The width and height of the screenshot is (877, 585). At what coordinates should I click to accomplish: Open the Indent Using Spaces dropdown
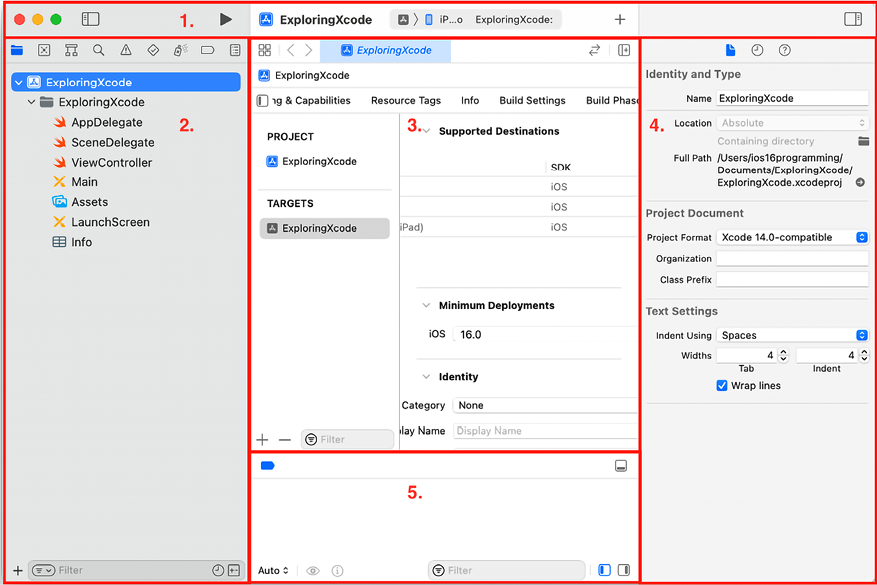click(792, 335)
